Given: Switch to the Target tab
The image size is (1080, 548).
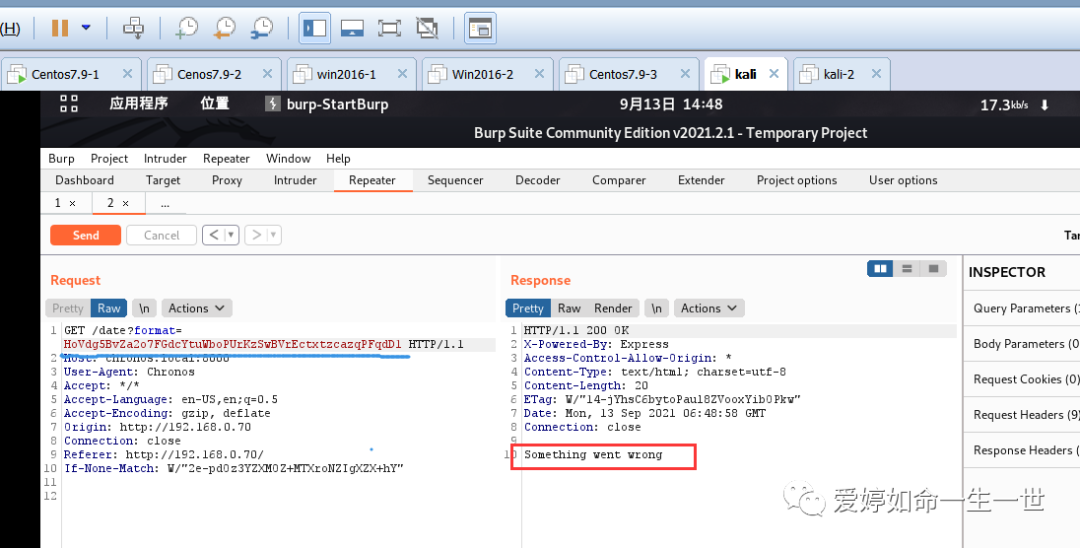Looking at the screenshot, I should (x=163, y=180).
